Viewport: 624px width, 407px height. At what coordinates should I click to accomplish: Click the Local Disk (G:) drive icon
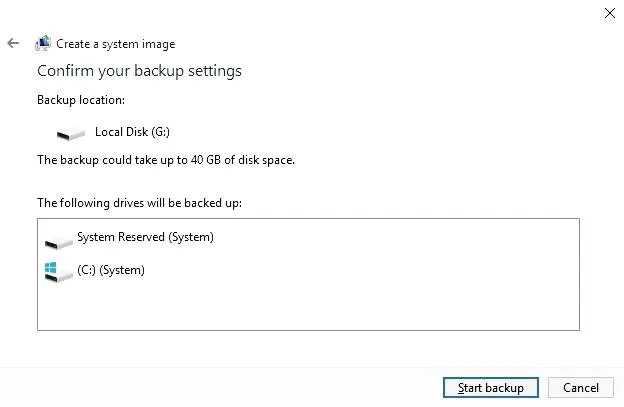(x=70, y=134)
